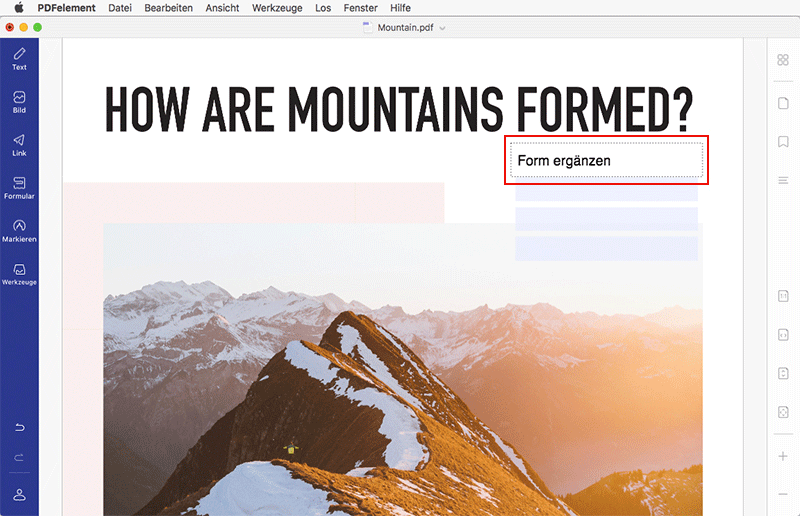Select the Link tool

[x=19, y=145]
